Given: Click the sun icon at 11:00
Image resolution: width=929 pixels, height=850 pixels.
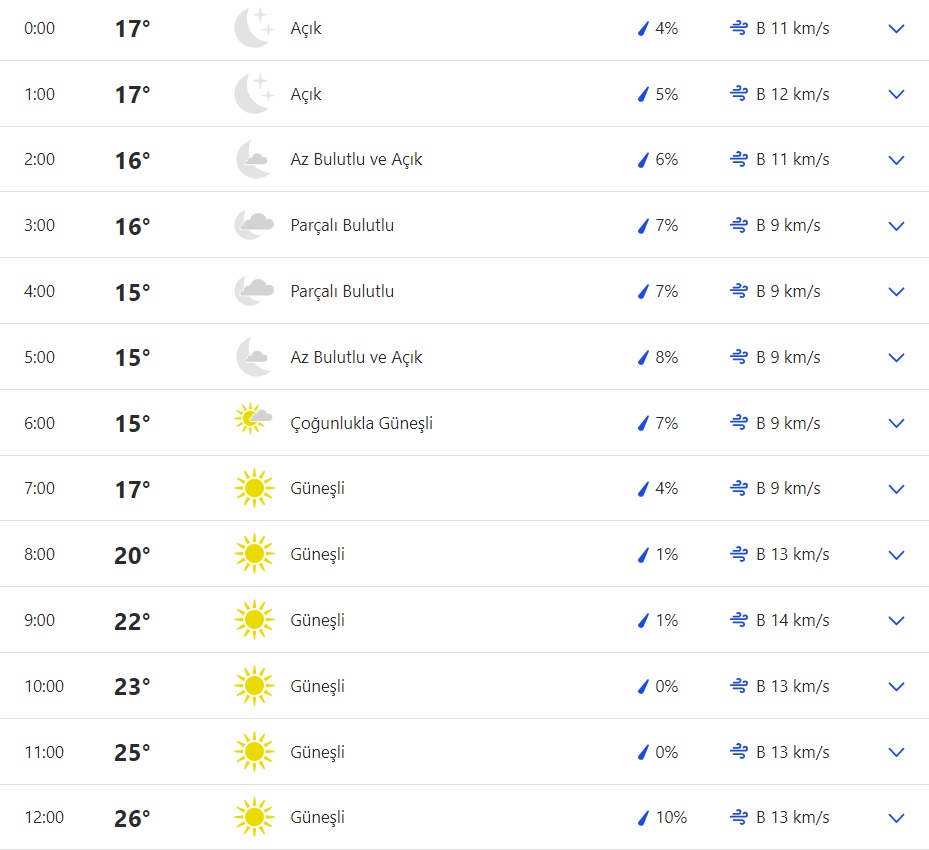Looking at the screenshot, I should 253,752.
